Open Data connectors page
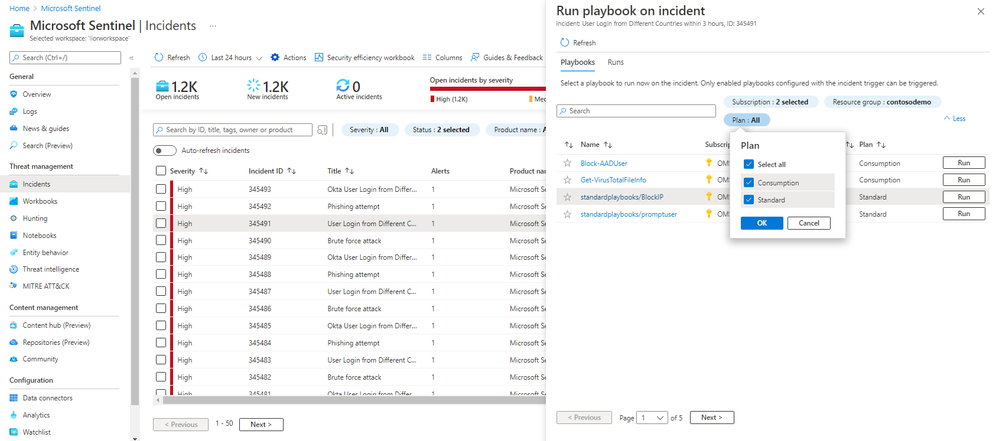The image size is (999, 441). (47, 398)
